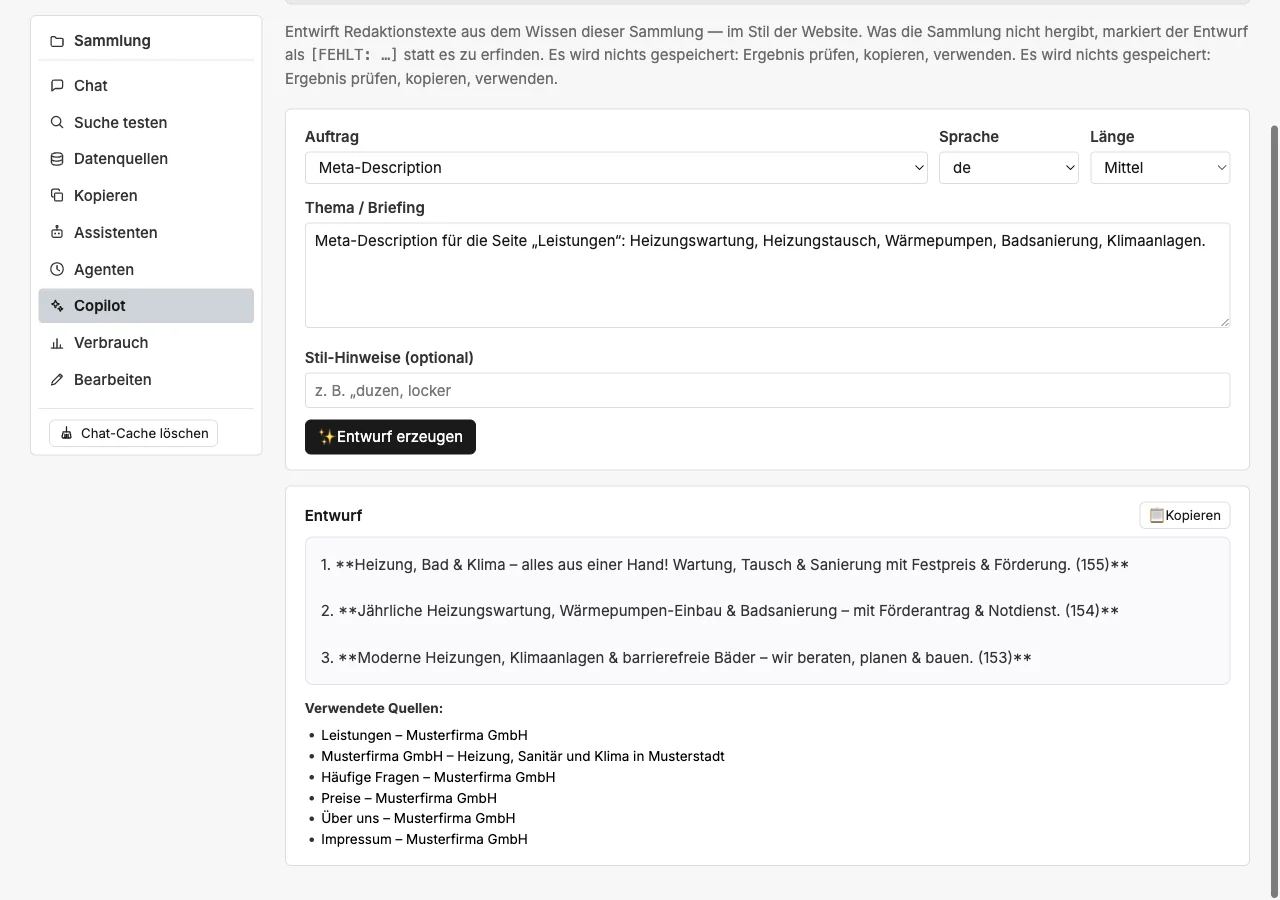Copy the draft using the Kopieren button
Screen dimensions: 1280x900
pyautogui.click(x=1185, y=515)
